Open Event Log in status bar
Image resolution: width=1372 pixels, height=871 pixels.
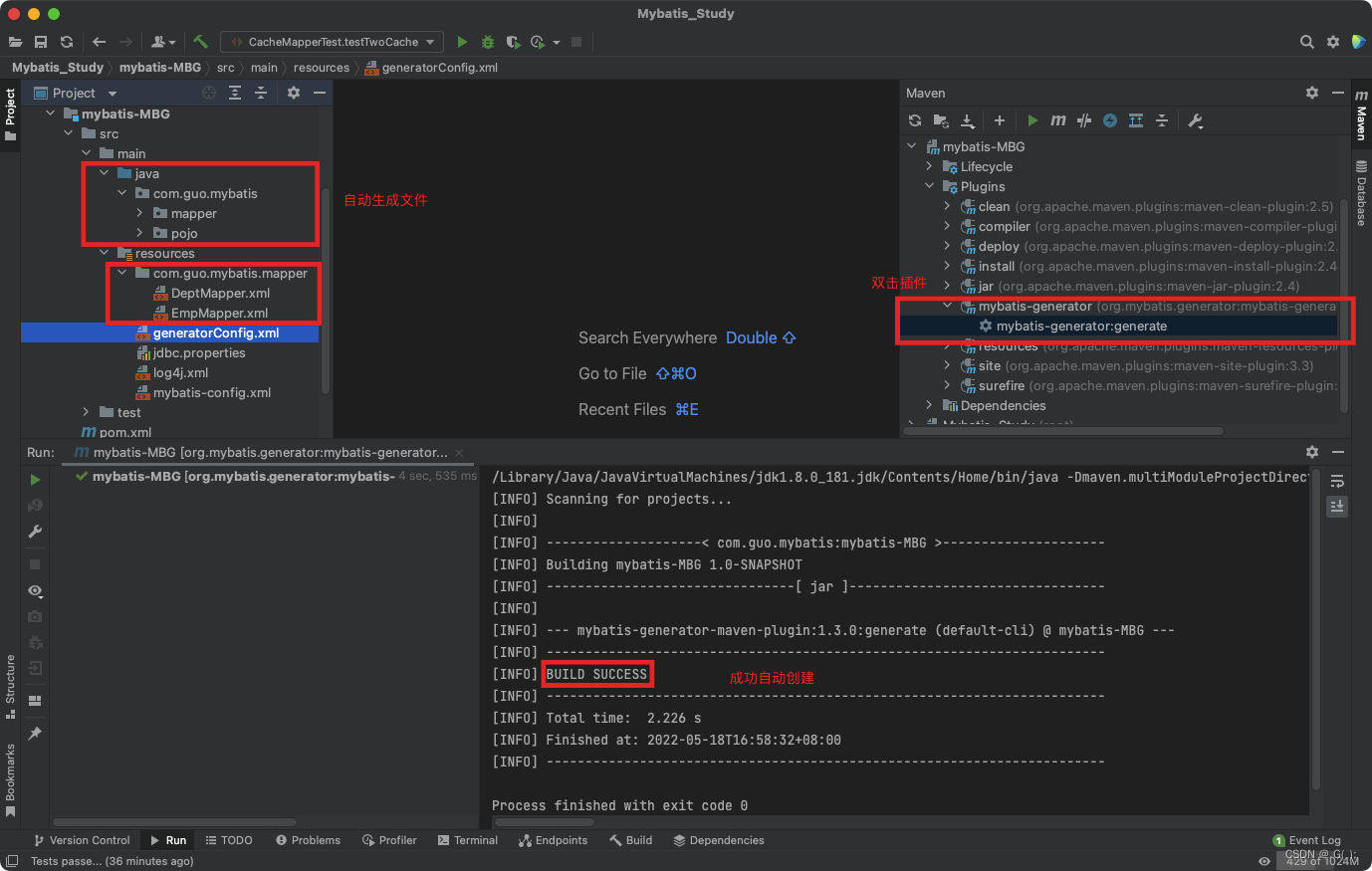1306,840
